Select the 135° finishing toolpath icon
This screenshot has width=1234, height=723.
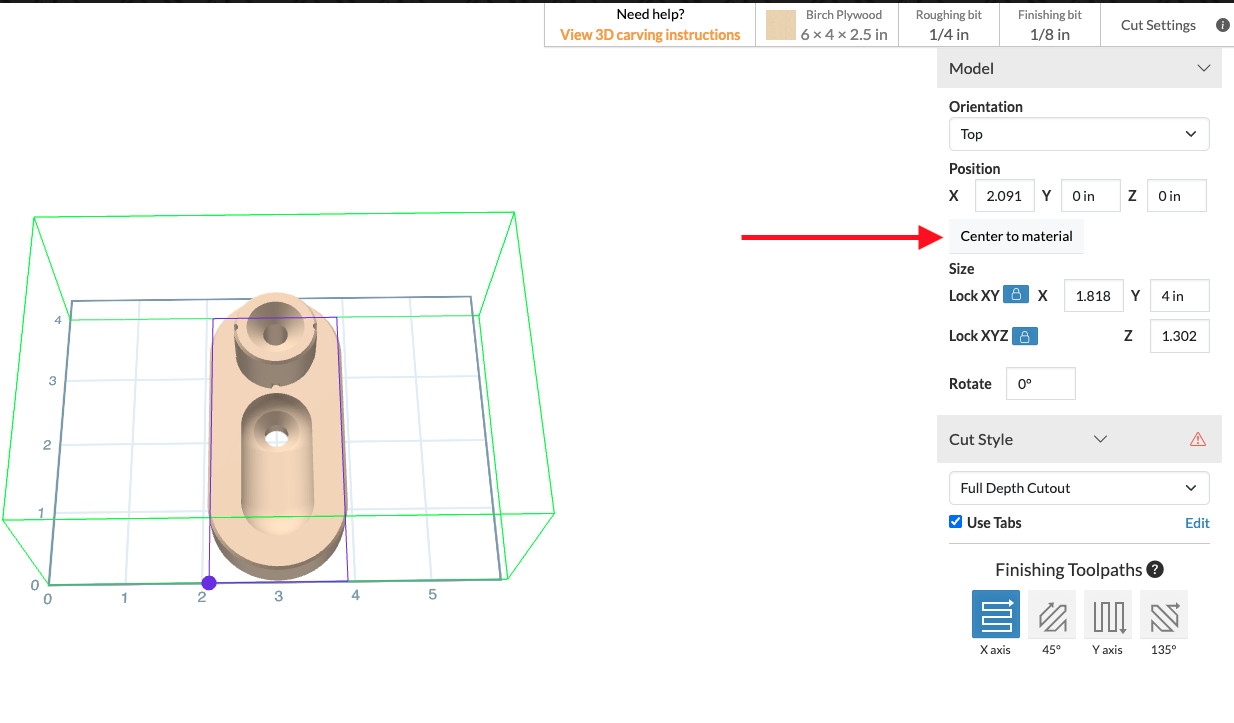click(1164, 614)
